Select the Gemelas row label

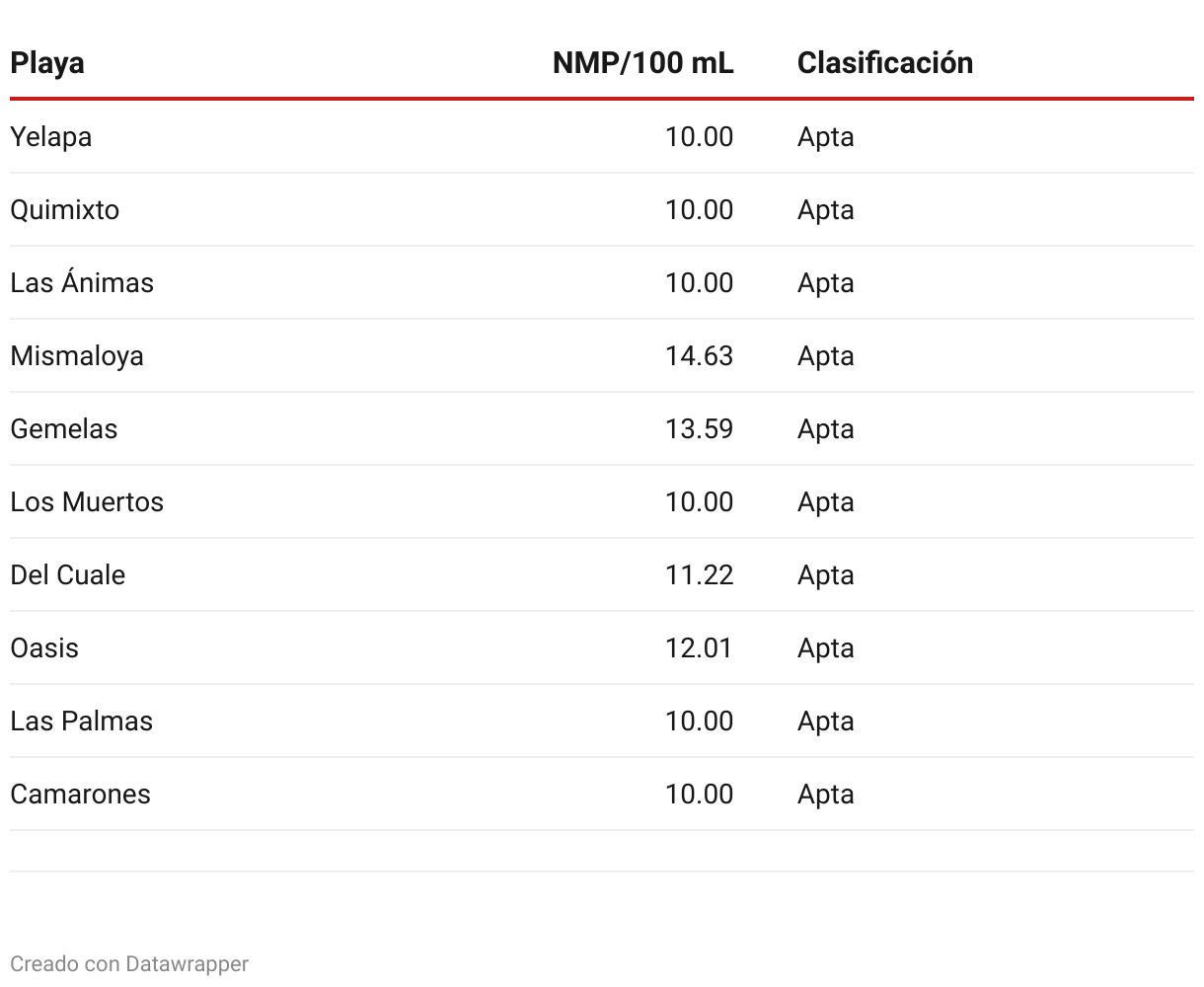point(64,429)
